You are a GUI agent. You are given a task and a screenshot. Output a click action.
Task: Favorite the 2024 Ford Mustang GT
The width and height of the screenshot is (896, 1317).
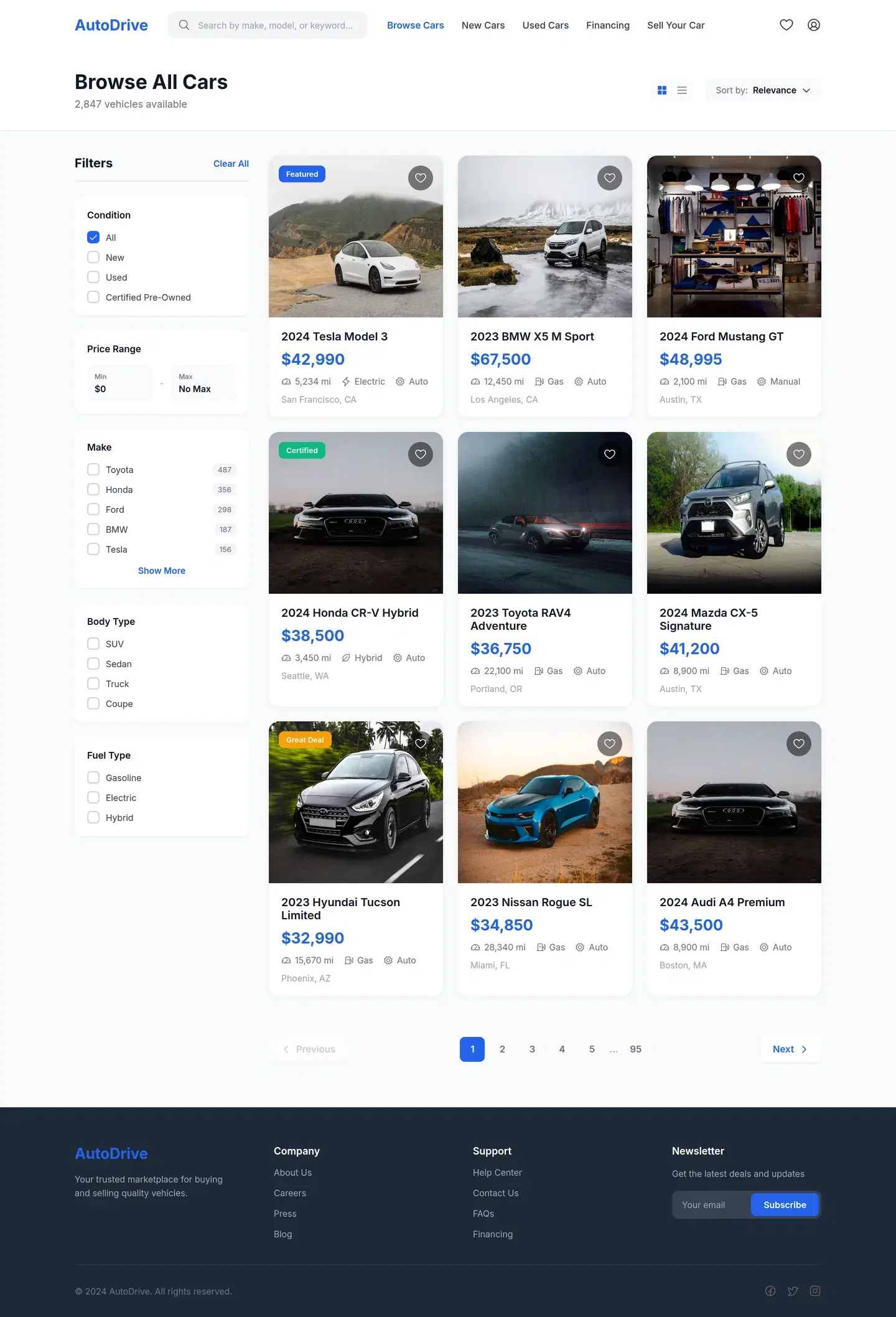(799, 178)
